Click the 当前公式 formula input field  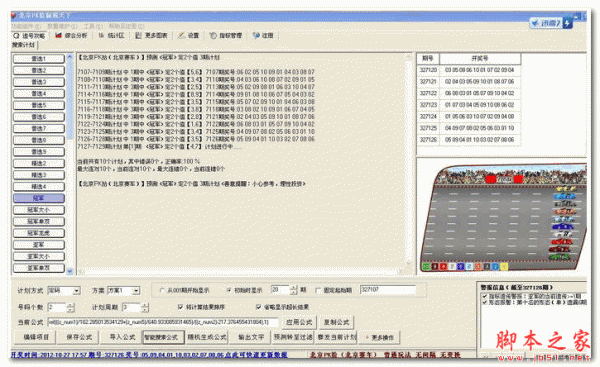point(163,322)
